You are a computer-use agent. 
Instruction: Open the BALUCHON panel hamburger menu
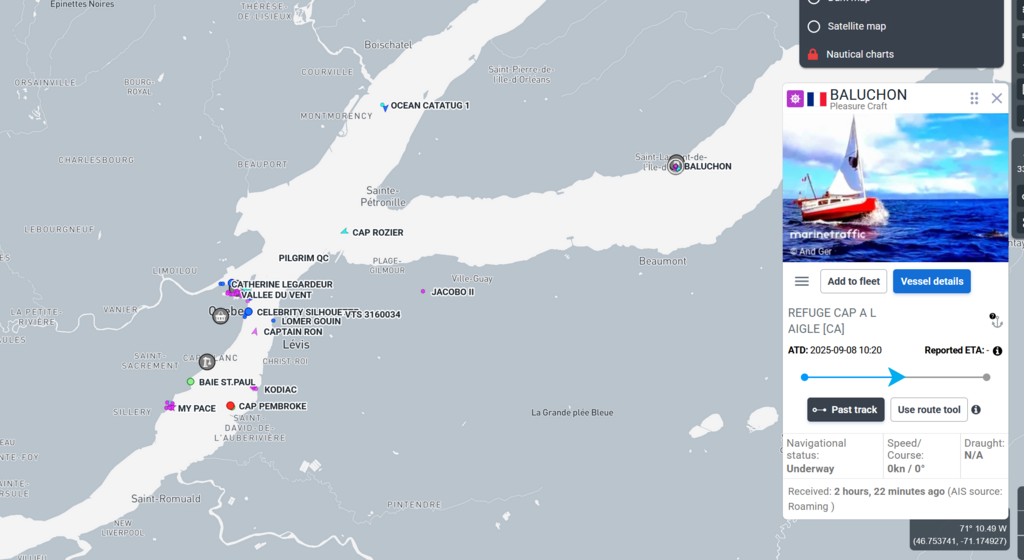coord(801,281)
